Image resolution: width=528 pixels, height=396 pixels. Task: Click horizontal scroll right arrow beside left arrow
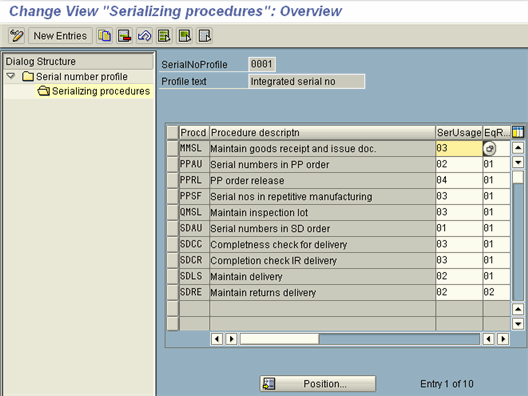(231, 338)
